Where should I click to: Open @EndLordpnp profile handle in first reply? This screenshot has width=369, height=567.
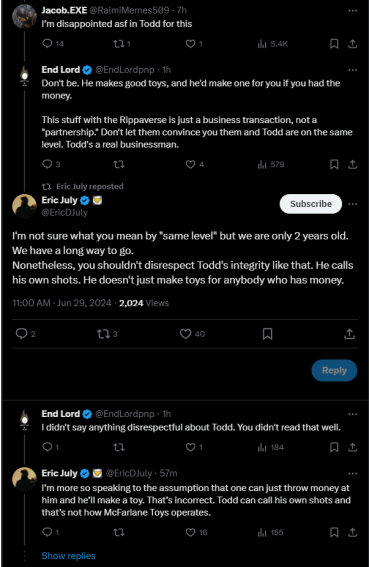coord(125,70)
